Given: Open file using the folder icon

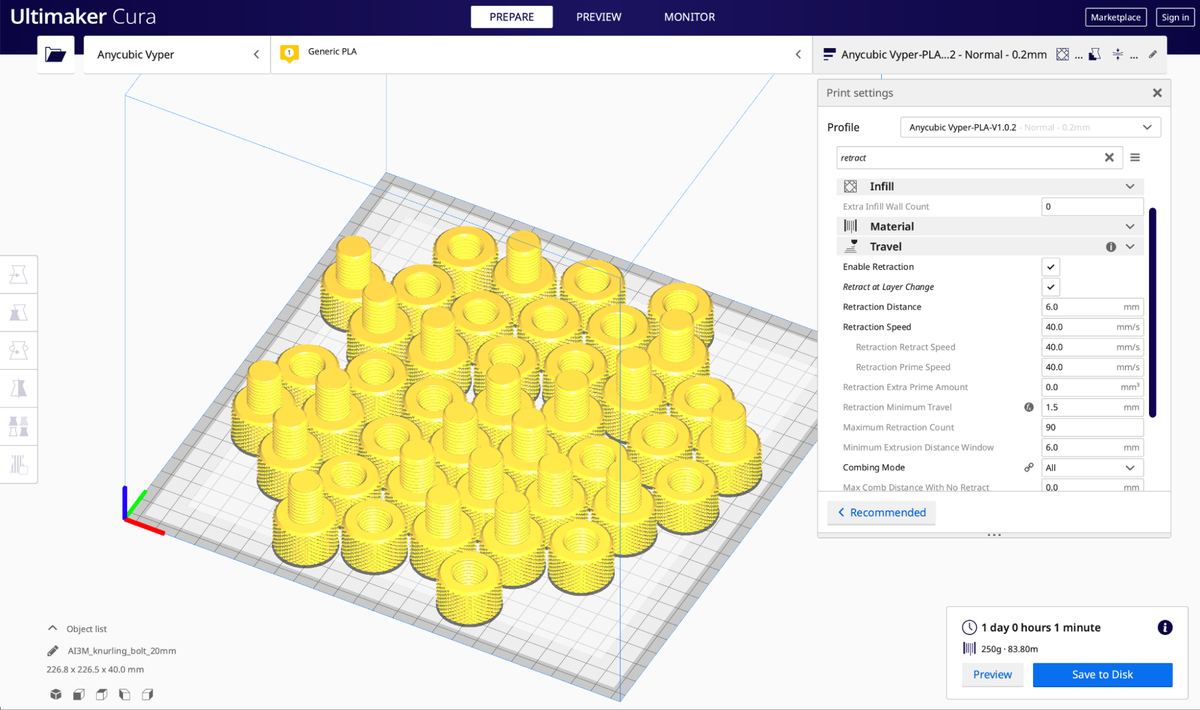Looking at the screenshot, I should click(56, 54).
